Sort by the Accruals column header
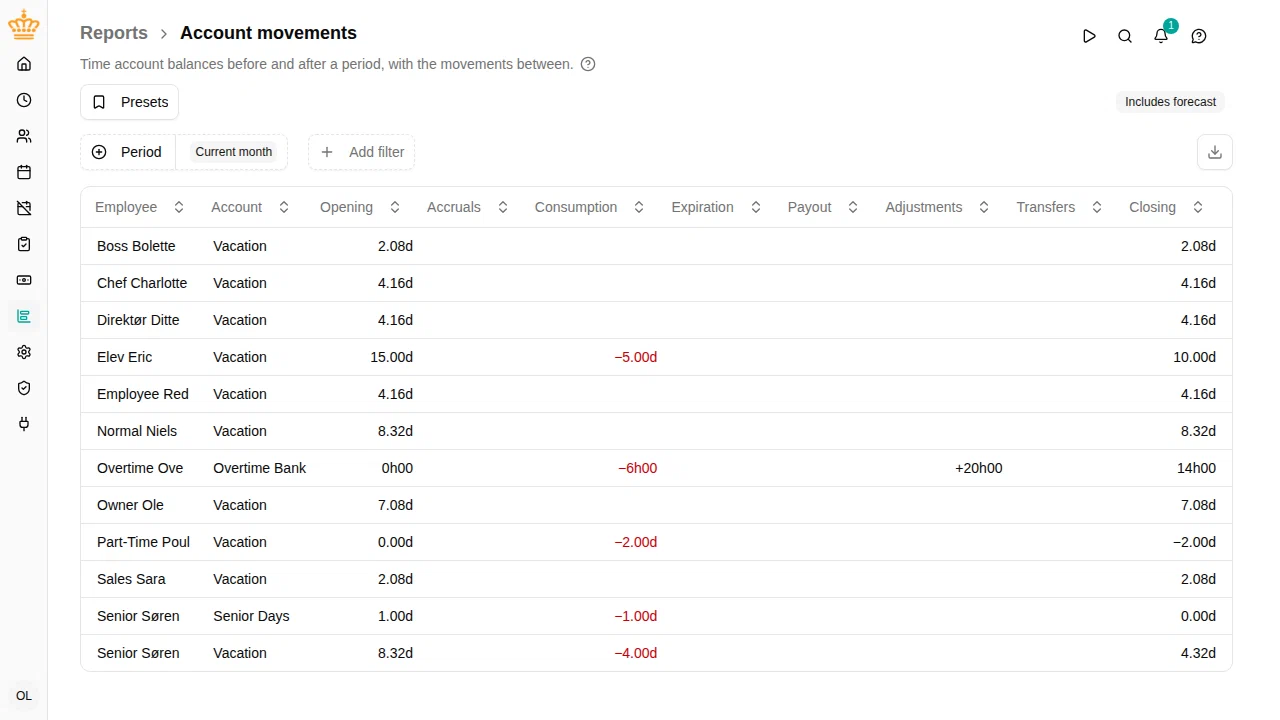Image resolution: width=1280 pixels, height=720 pixels. pos(467,207)
